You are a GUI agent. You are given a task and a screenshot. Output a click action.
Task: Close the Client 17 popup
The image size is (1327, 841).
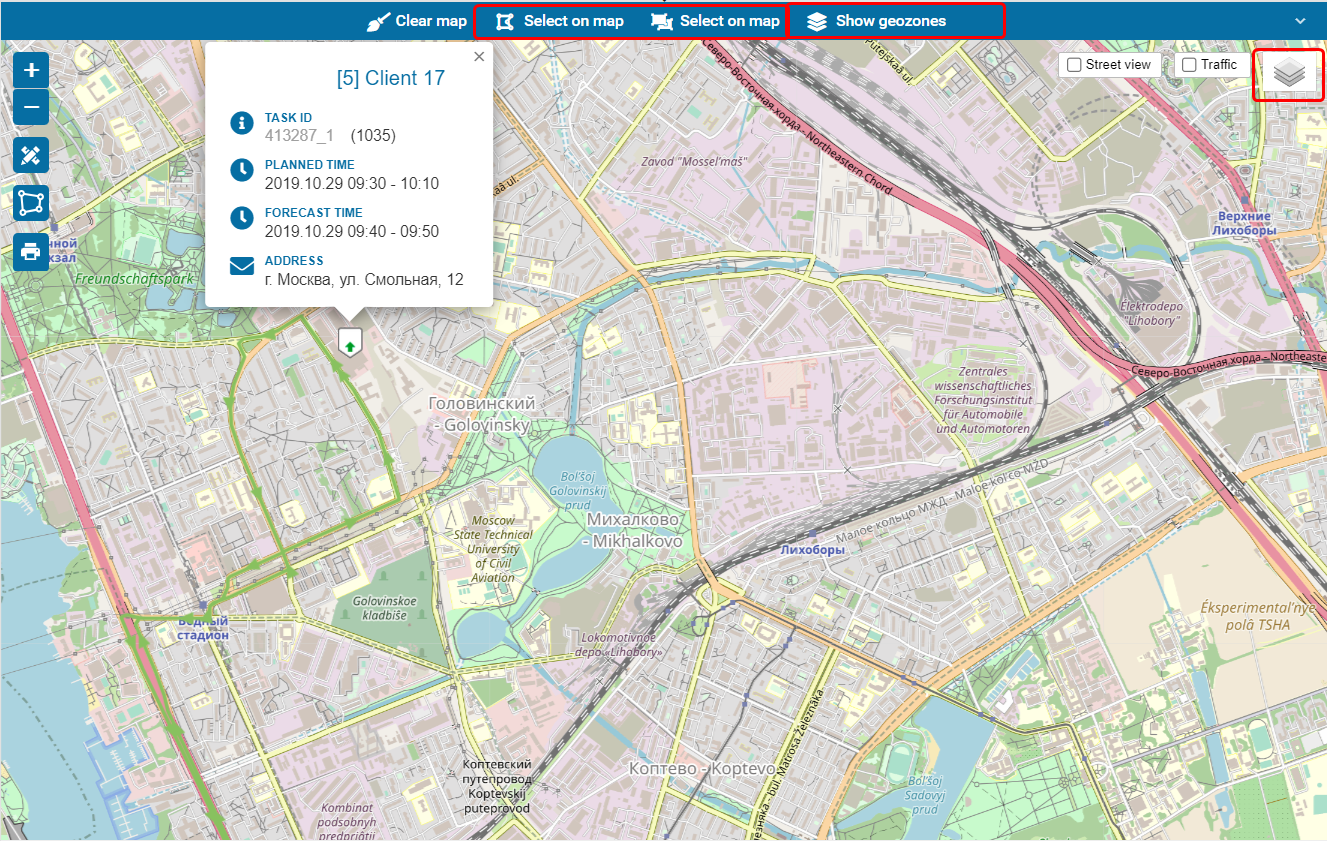(479, 57)
